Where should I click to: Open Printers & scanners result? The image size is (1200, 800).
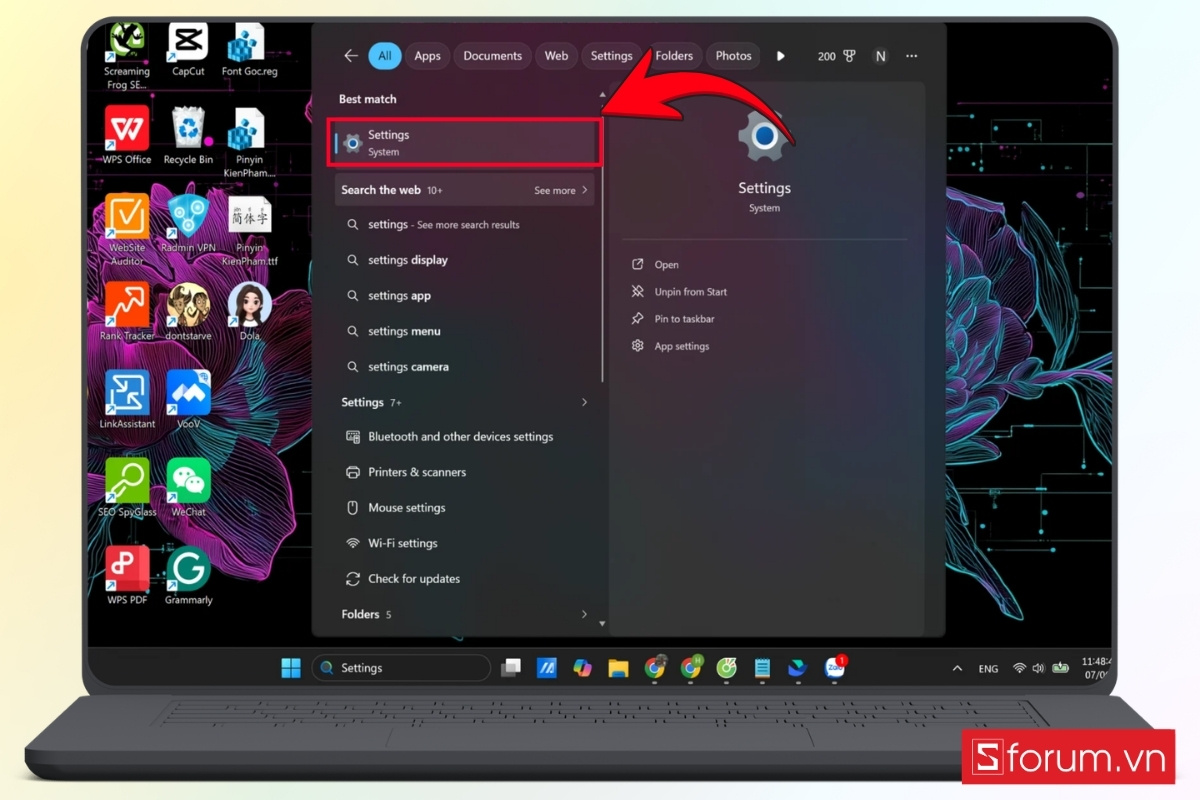[467, 472]
